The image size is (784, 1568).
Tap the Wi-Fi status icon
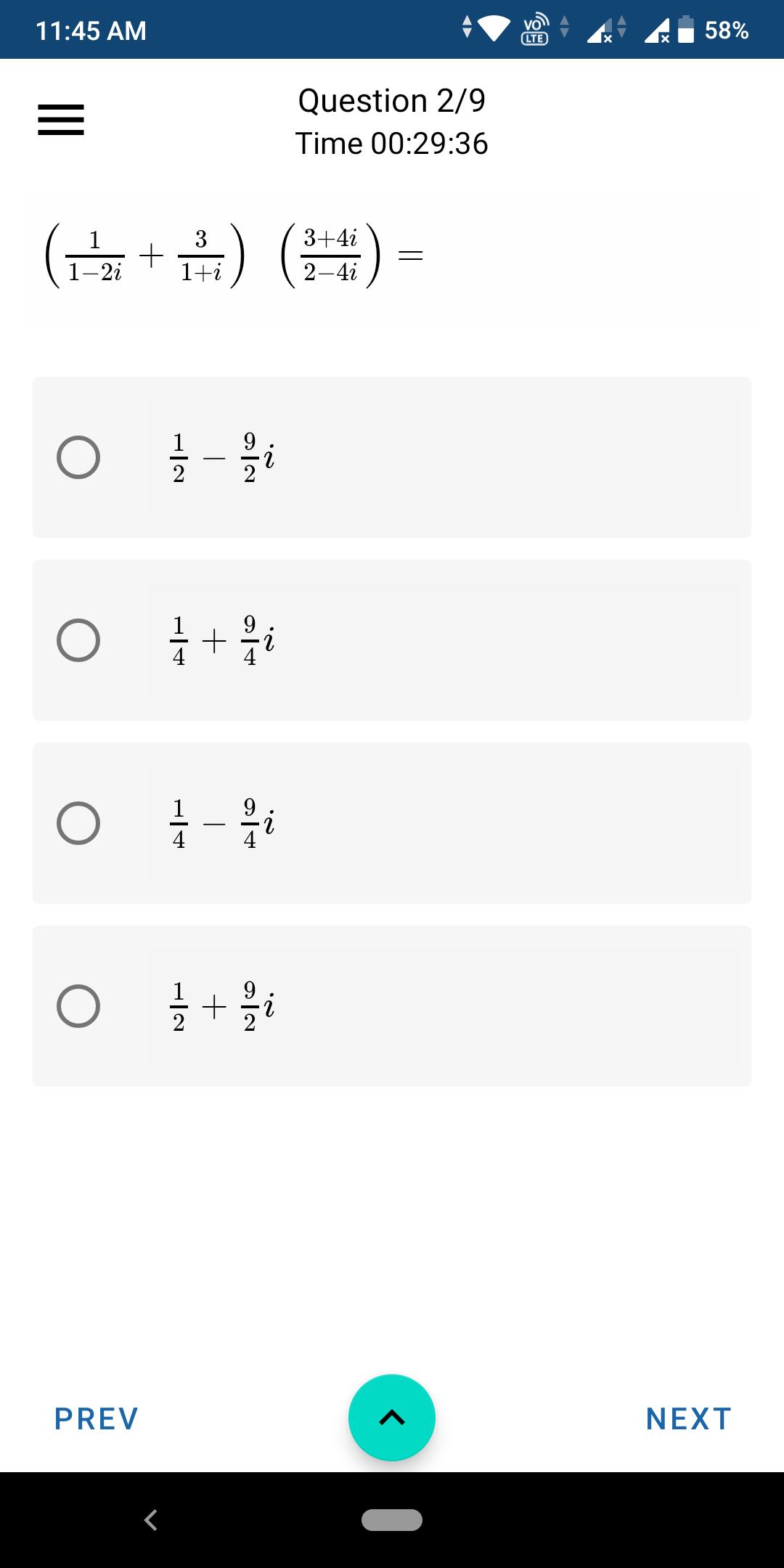(x=493, y=30)
